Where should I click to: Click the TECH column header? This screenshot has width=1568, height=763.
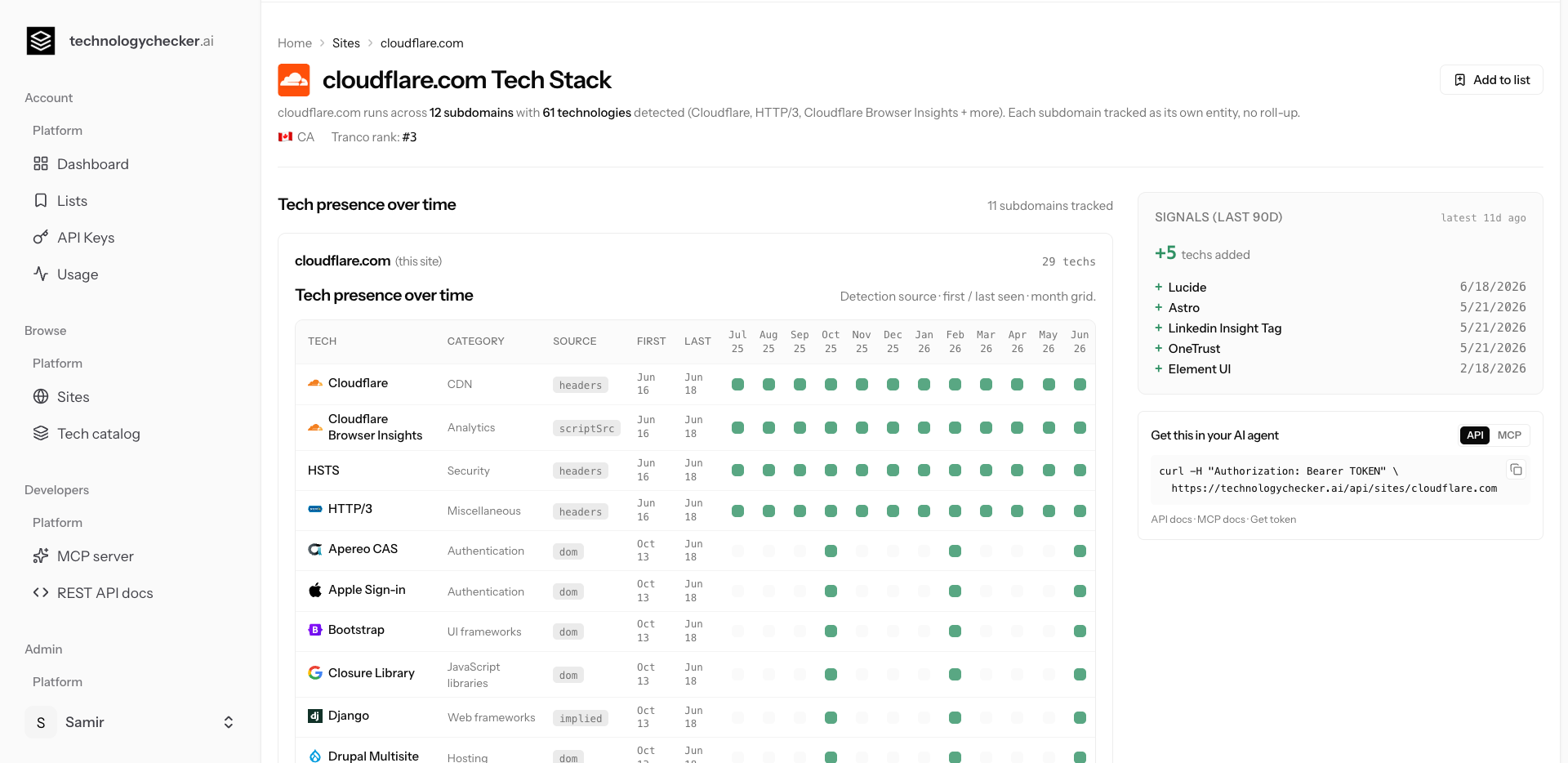pos(322,341)
